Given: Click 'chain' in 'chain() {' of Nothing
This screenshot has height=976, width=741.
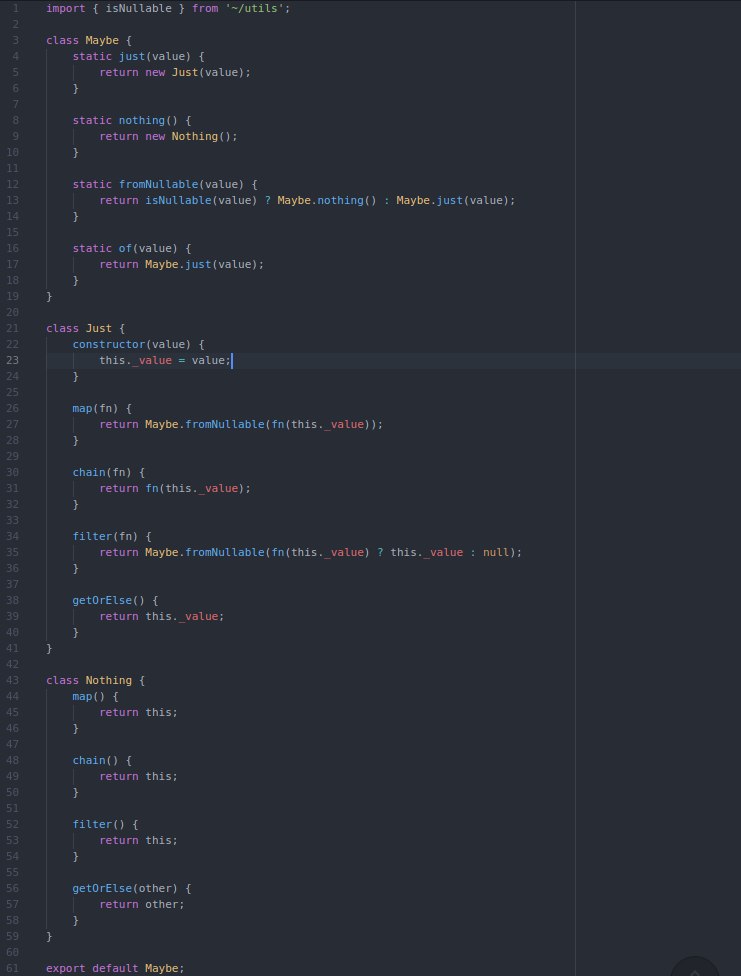Looking at the screenshot, I should 89,761.
